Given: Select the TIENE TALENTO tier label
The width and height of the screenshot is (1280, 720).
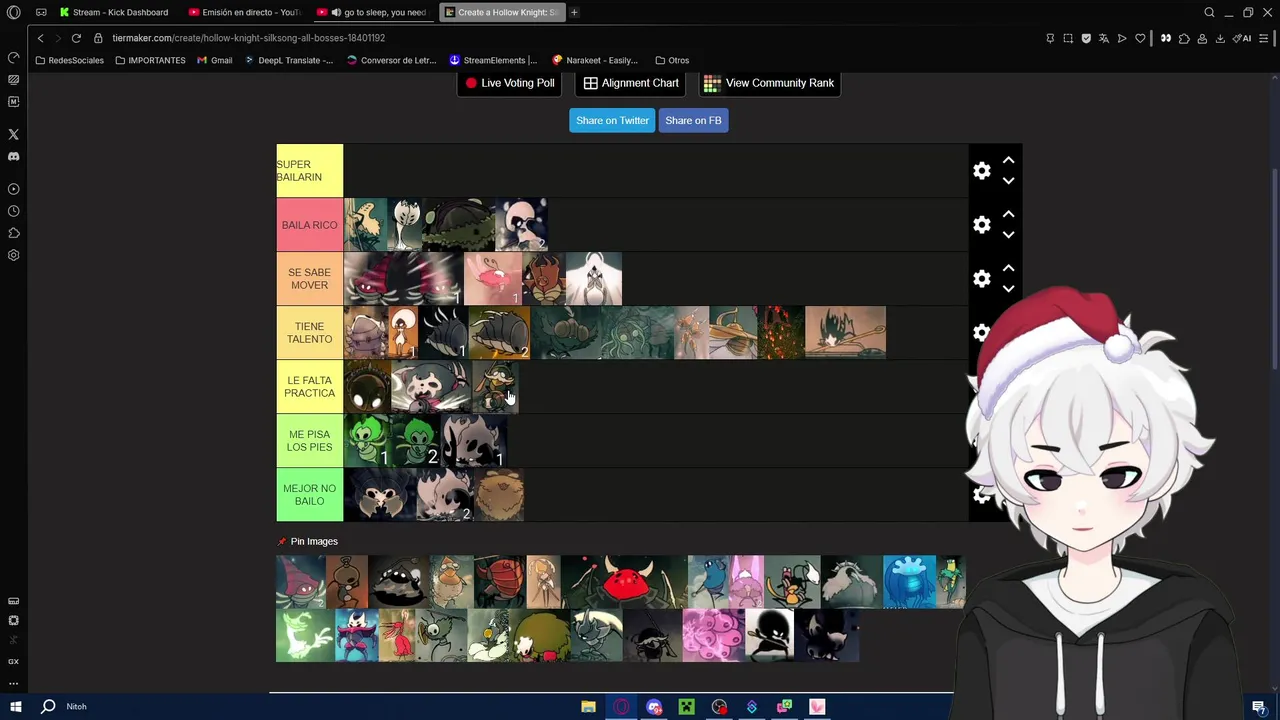Looking at the screenshot, I should pos(310,333).
